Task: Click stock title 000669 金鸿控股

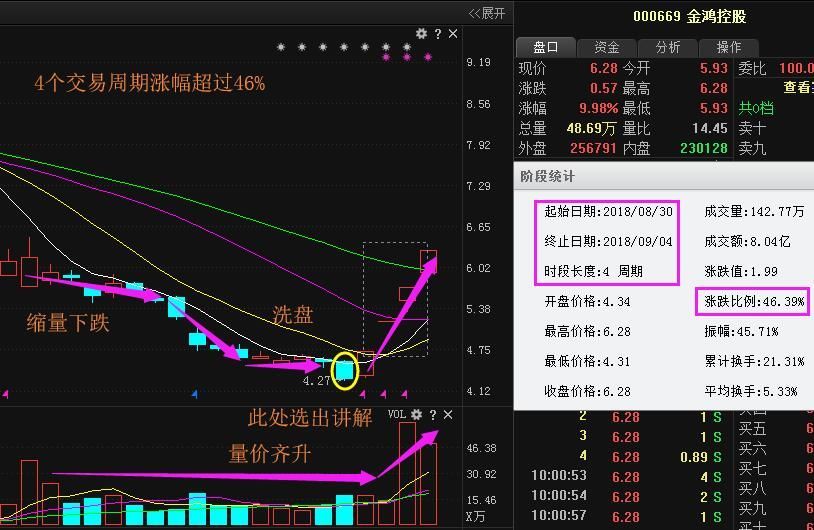Action: click(689, 17)
